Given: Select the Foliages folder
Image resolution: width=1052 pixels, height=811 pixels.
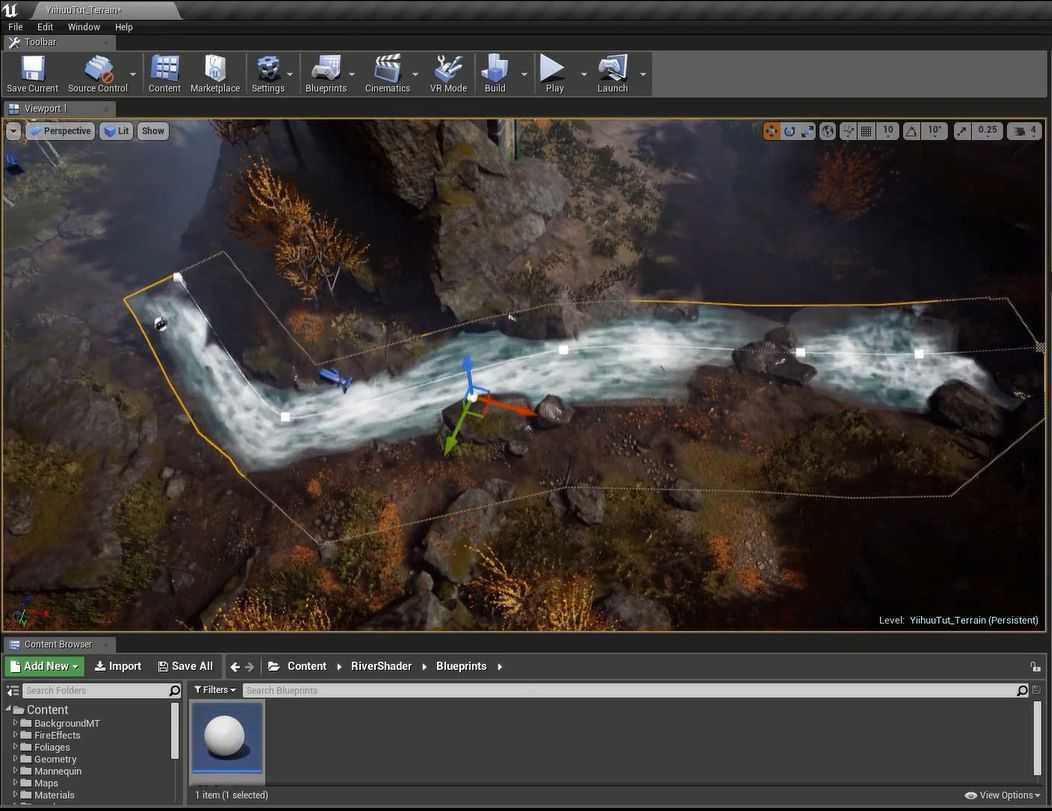Looking at the screenshot, I should click(52, 747).
